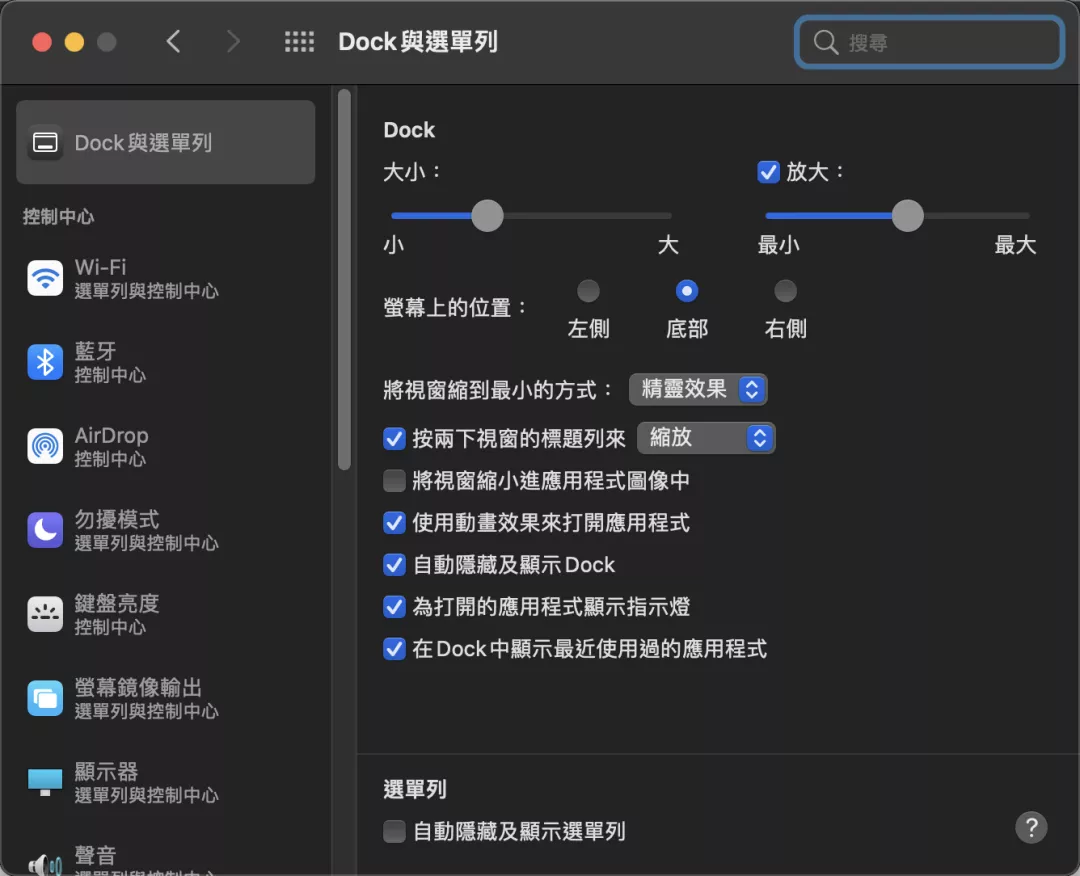This screenshot has width=1080, height=876.
Task: Click the help question mark button
Action: pyautogui.click(x=1031, y=827)
